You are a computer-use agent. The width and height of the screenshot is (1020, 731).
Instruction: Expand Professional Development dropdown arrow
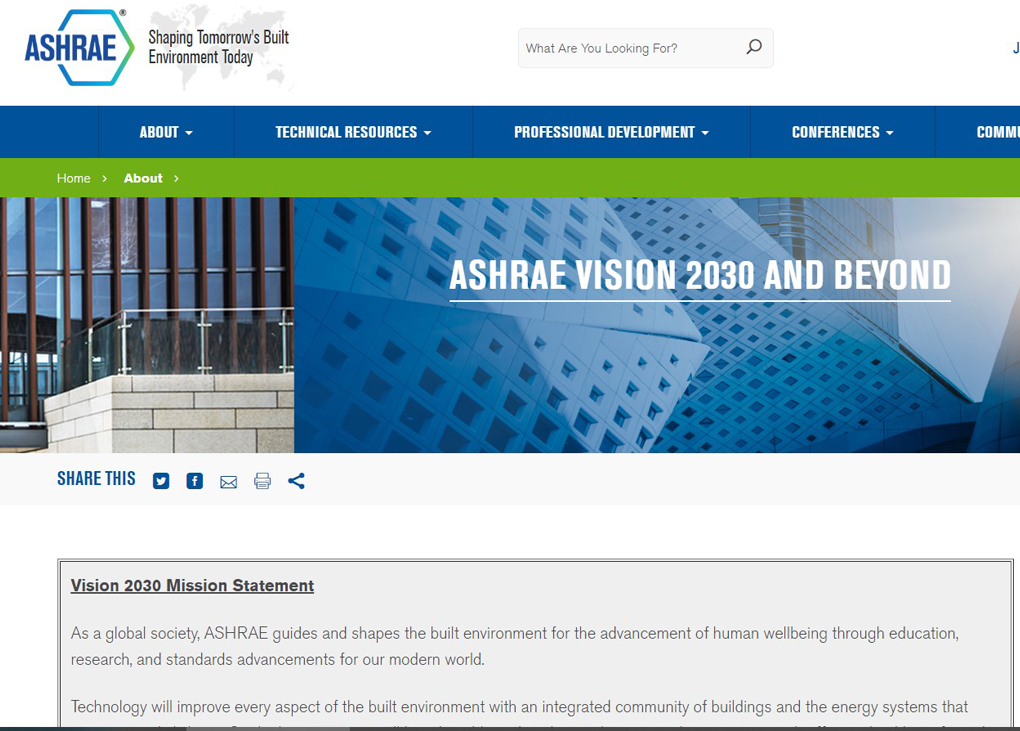tap(705, 133)
